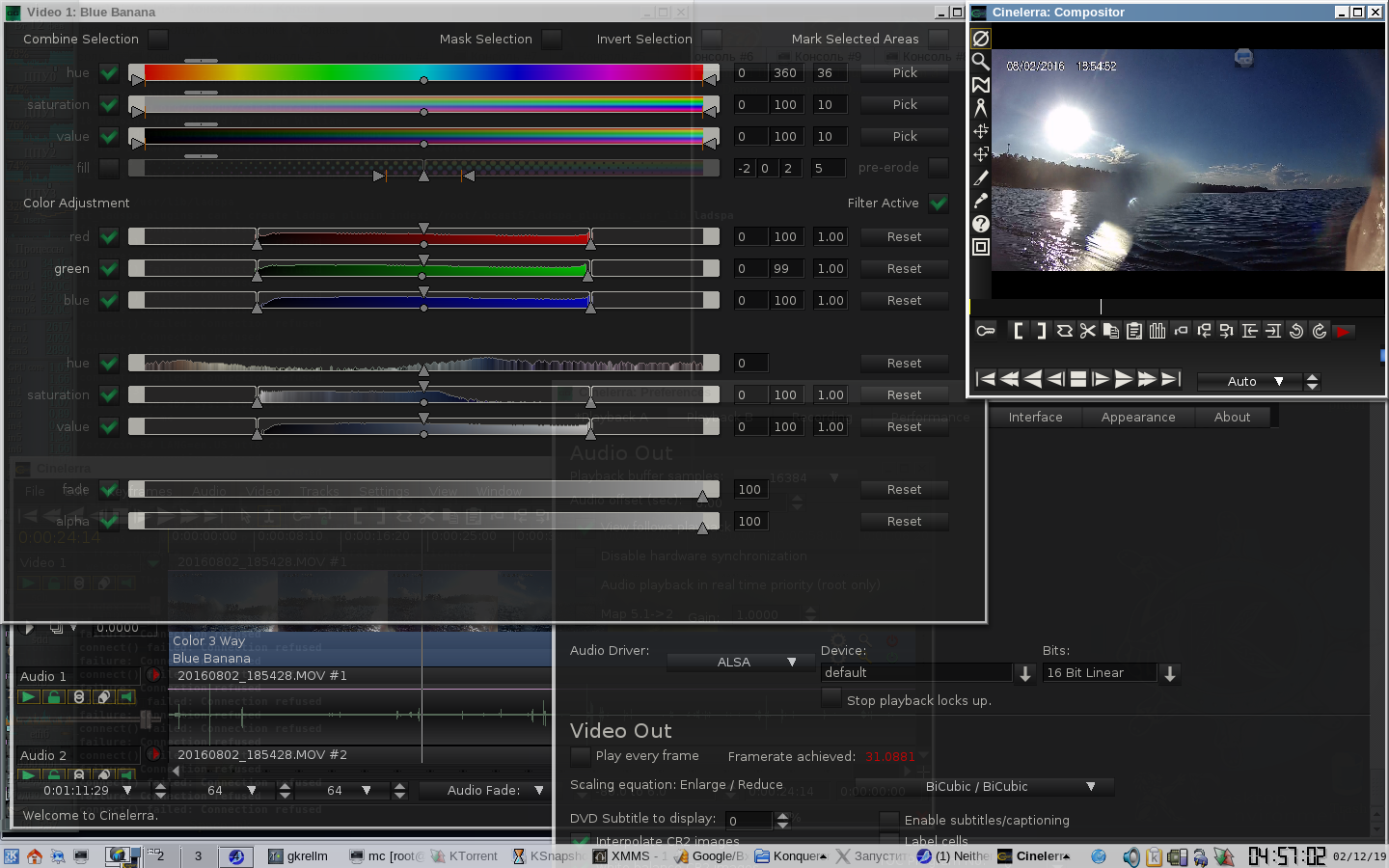The height and width of the screenshot is (868, 1389).
Task: Fast forward in the Compositor transport
Action: [1148, 379]
